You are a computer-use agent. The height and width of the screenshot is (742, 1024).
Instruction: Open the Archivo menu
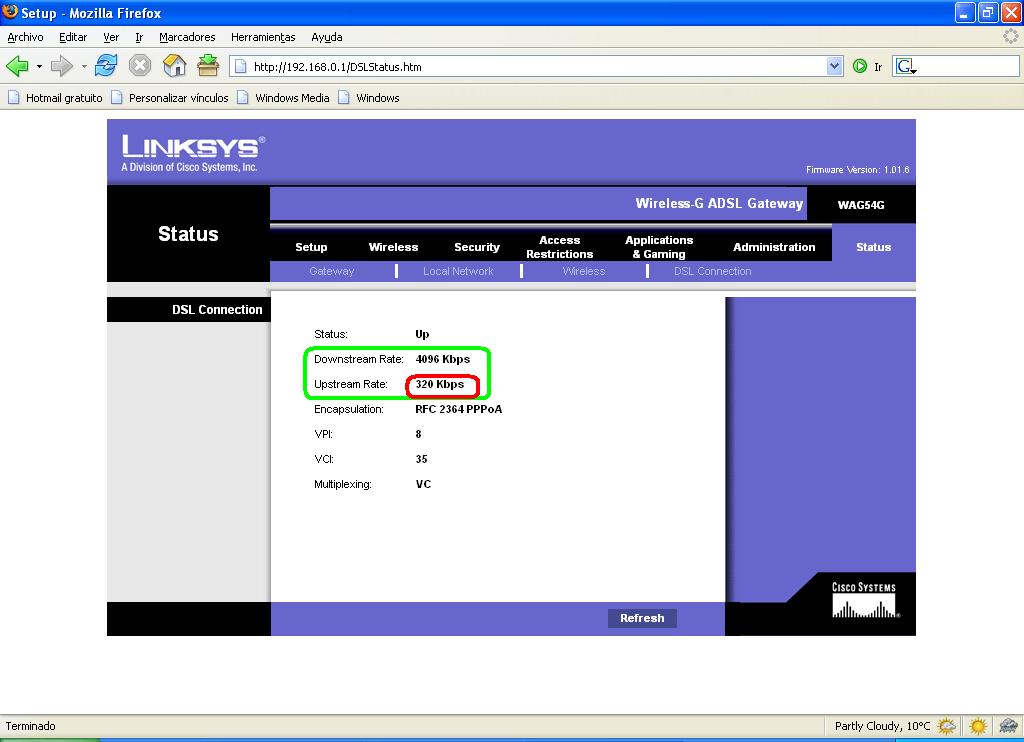click(x=25, y=37)
